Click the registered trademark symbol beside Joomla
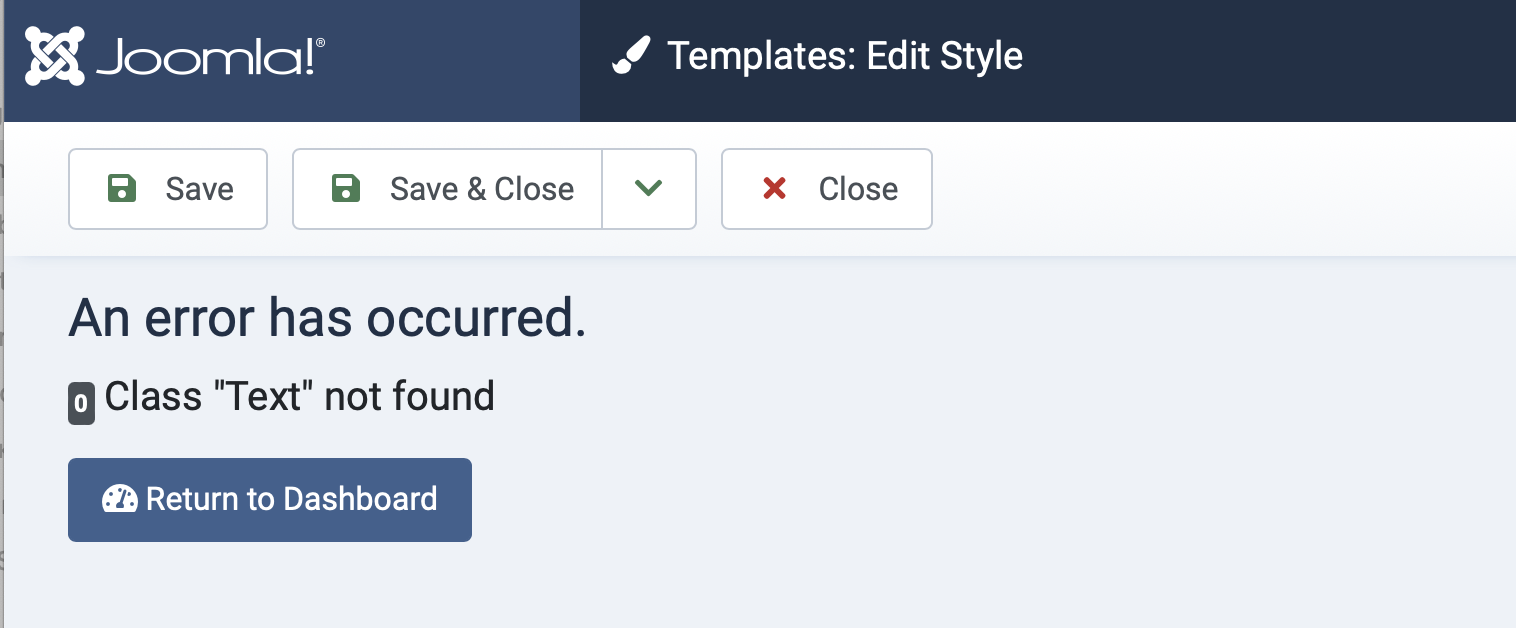This screenshot has height=628, width=1516. click(320, 43)
